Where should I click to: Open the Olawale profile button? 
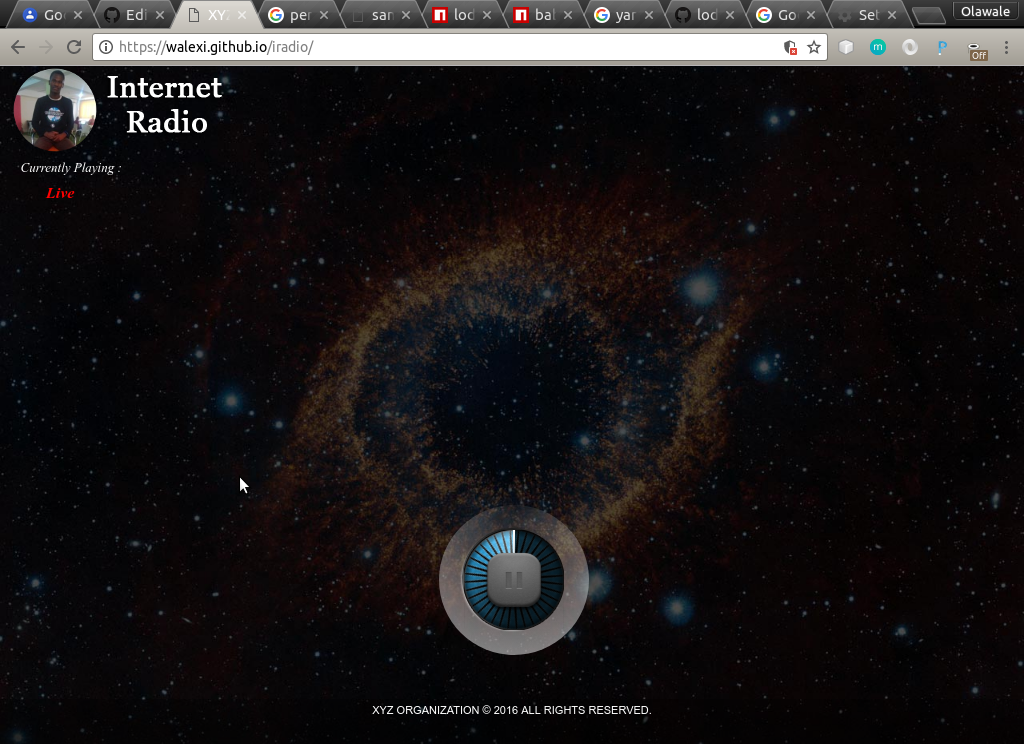pos(985,11)
